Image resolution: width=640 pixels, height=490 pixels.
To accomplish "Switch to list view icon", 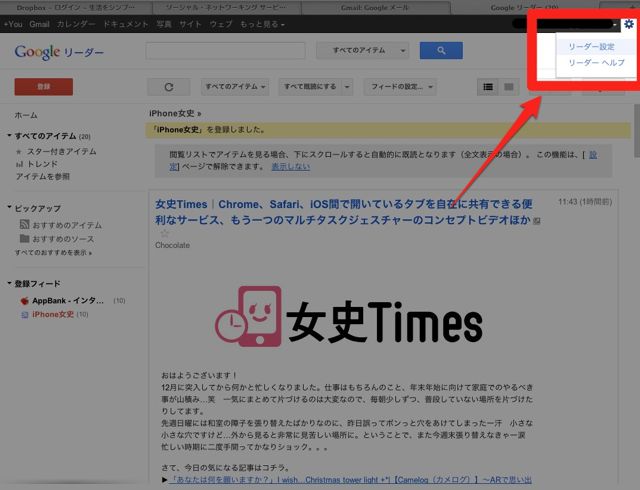I will [488, 87].
